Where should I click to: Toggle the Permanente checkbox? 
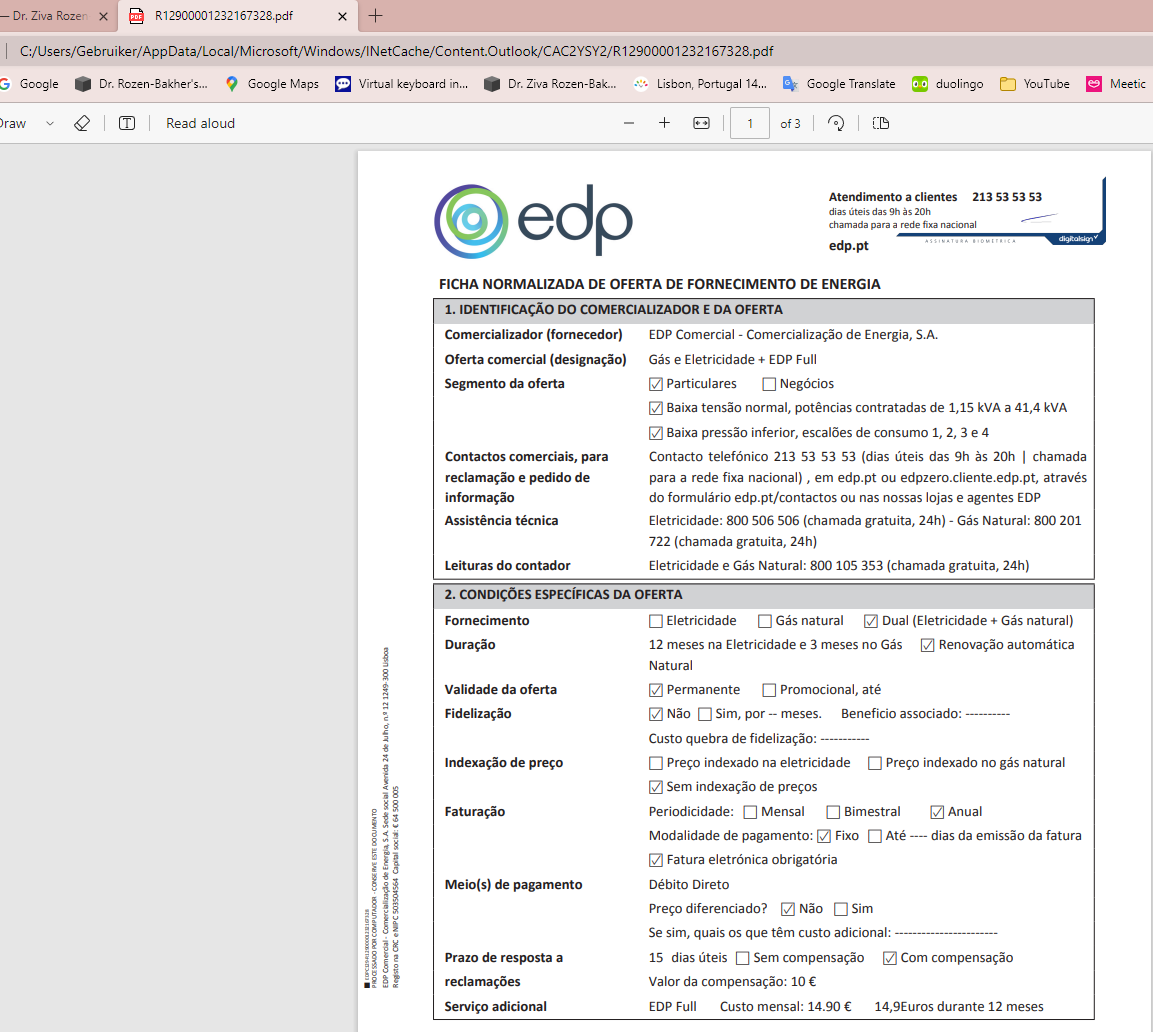[656, 690]
